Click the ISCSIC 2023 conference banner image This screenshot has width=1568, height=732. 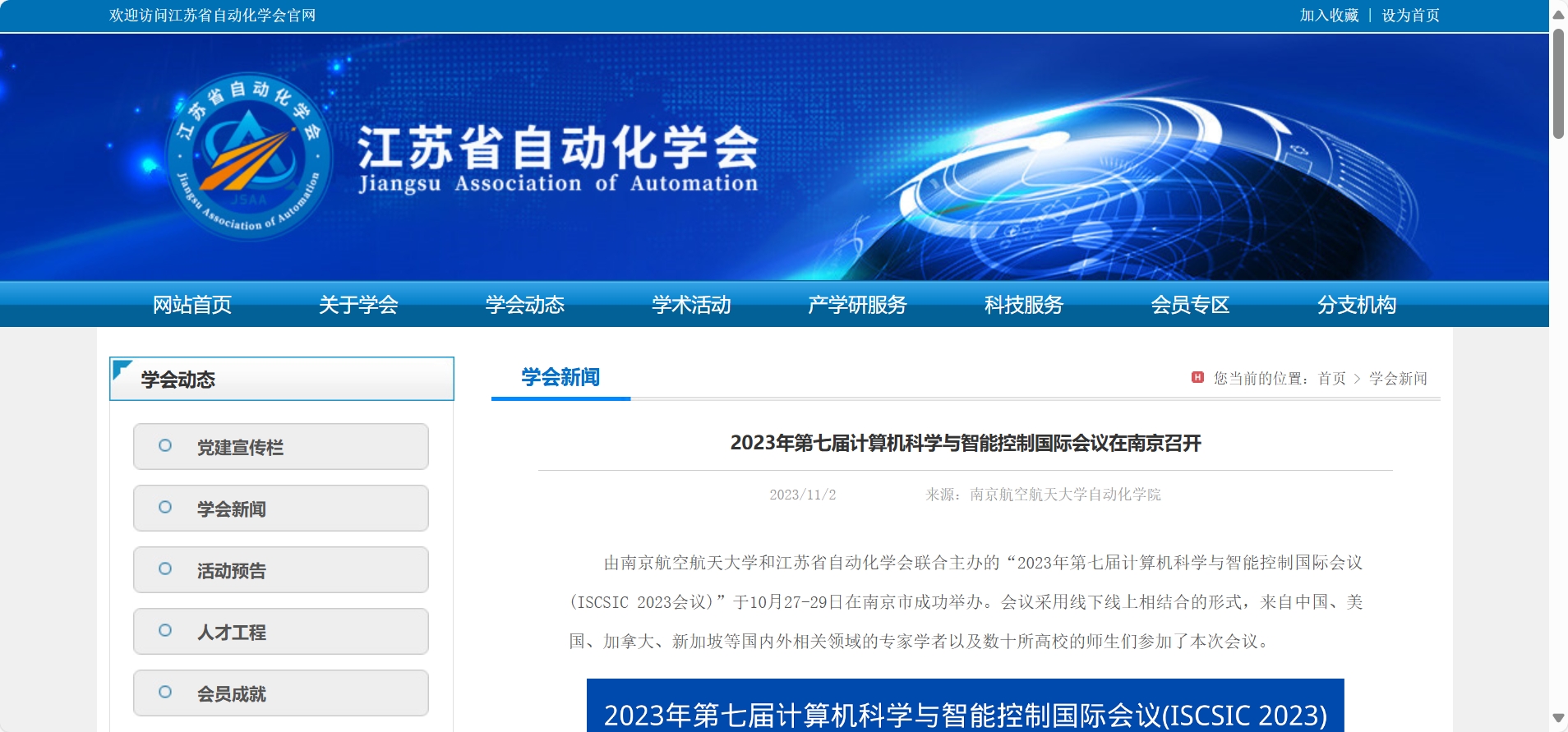[965, 707]
